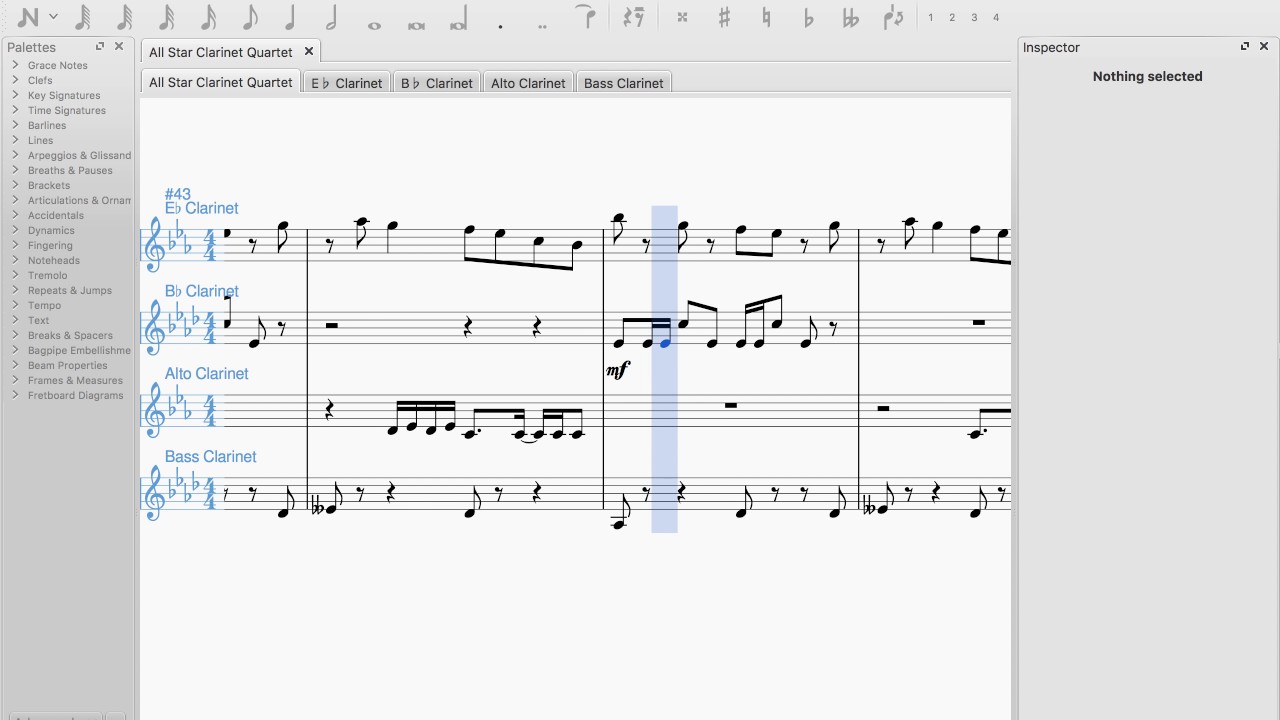Toggle the double augmentation dot

click(x=542, y=26)
